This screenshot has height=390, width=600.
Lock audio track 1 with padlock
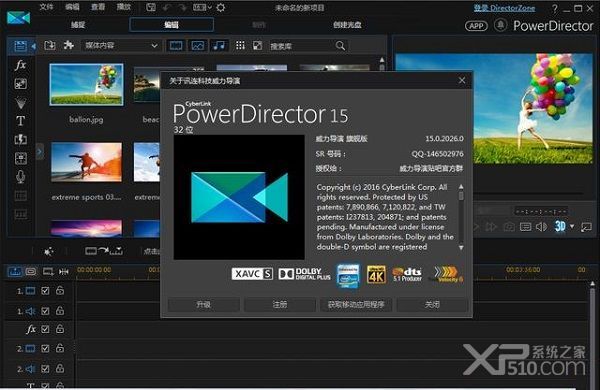(x=60, y=310)
